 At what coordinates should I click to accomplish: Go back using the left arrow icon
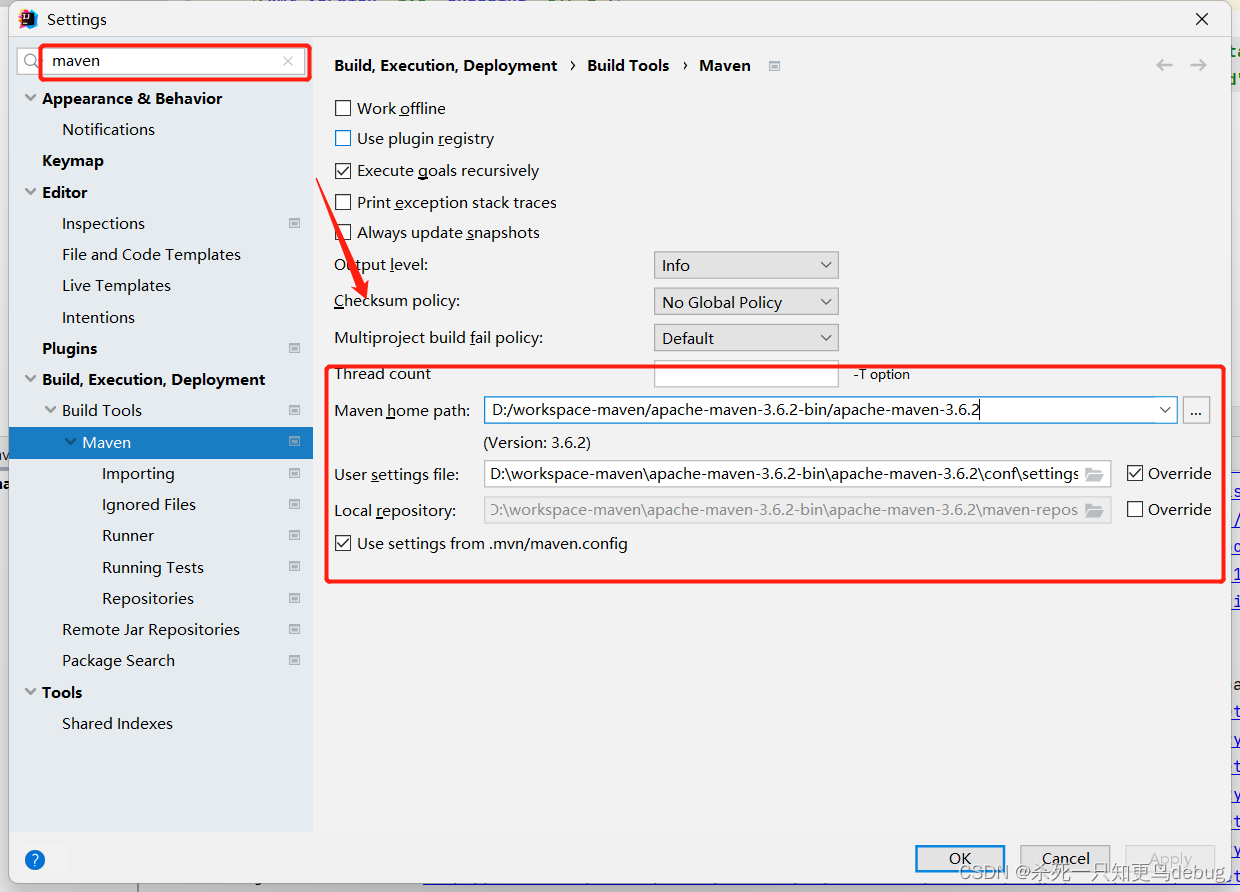point(1164,65)
